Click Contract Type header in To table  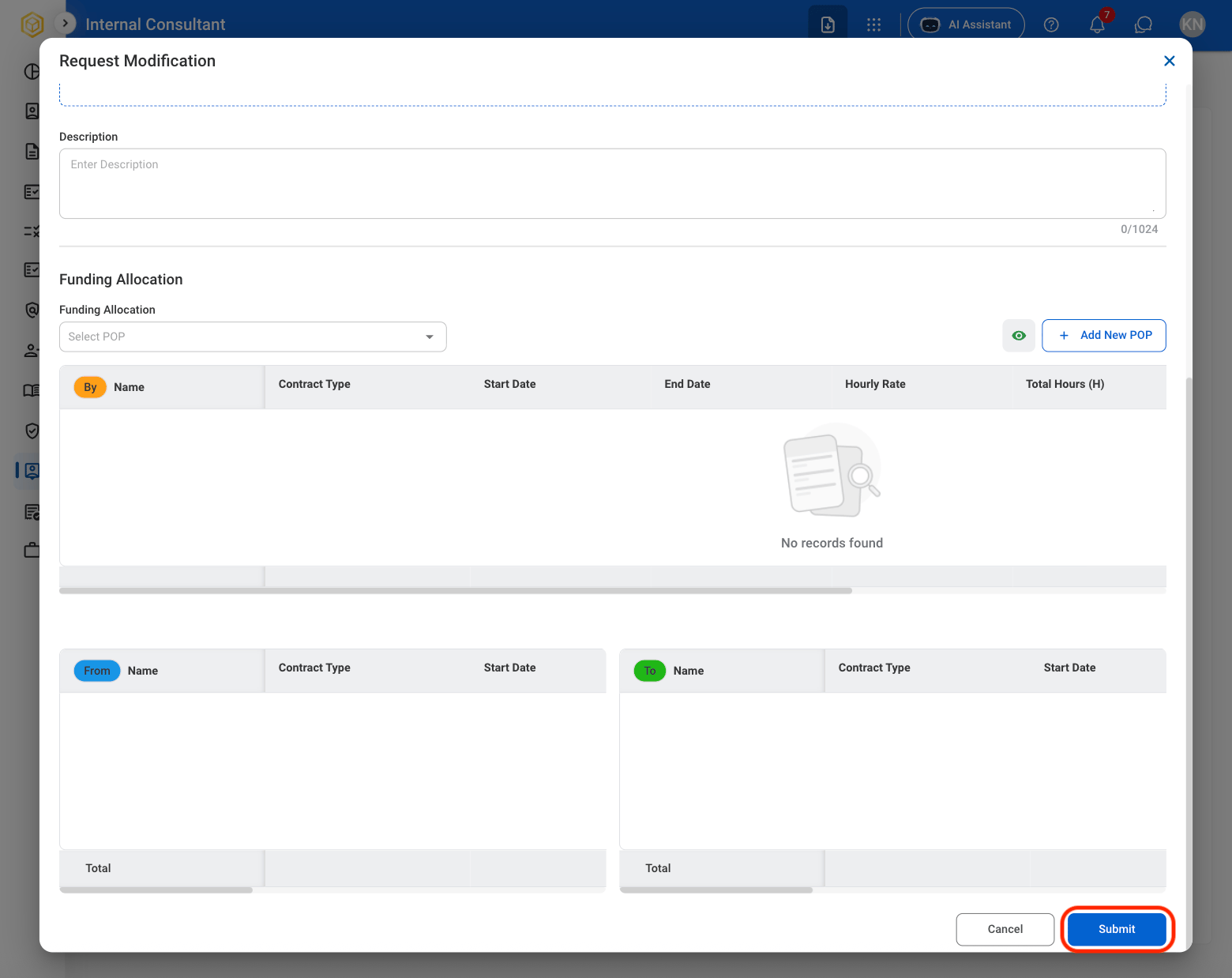click(874, 668)
